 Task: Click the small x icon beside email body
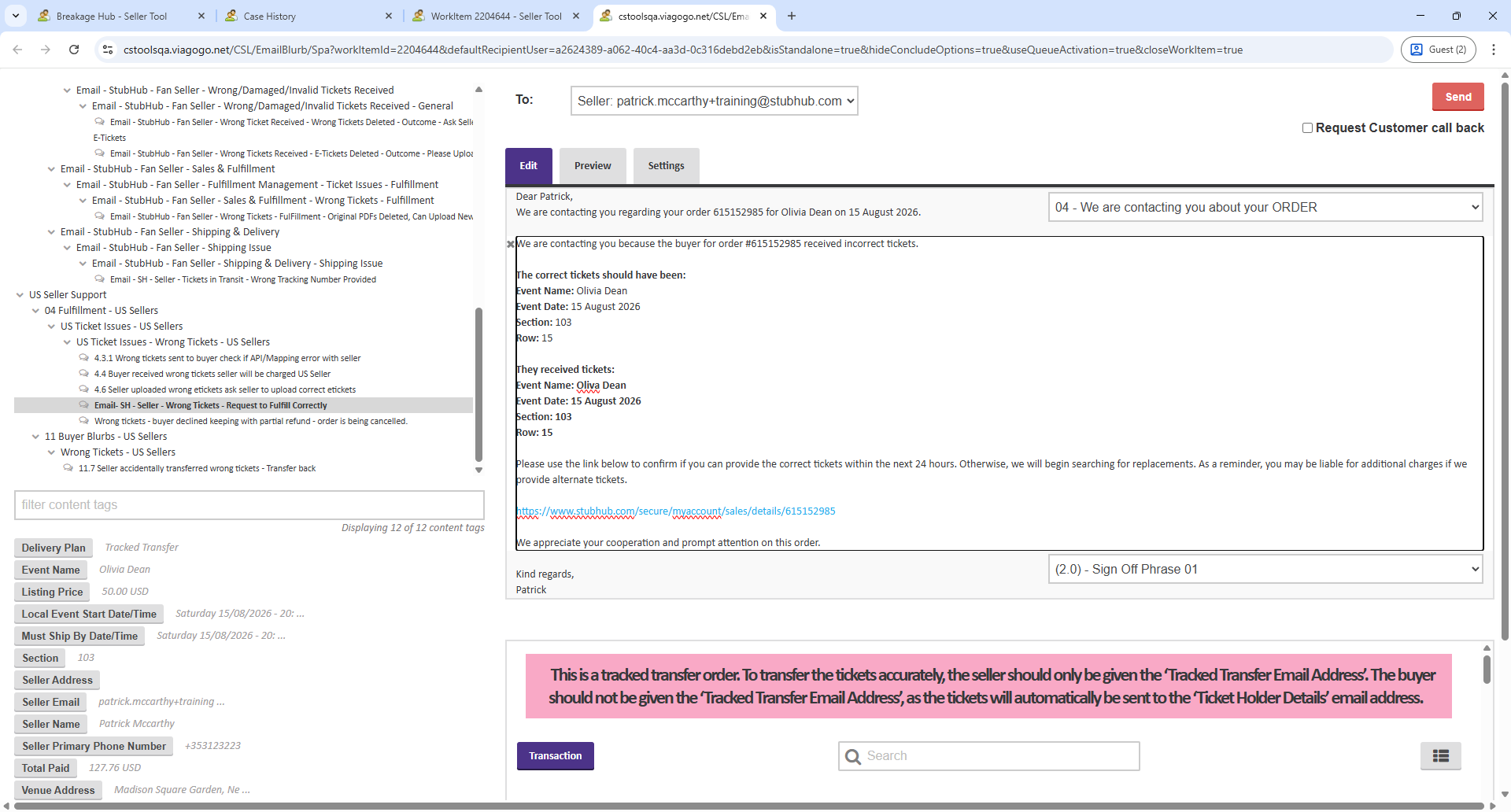[511, 245]
